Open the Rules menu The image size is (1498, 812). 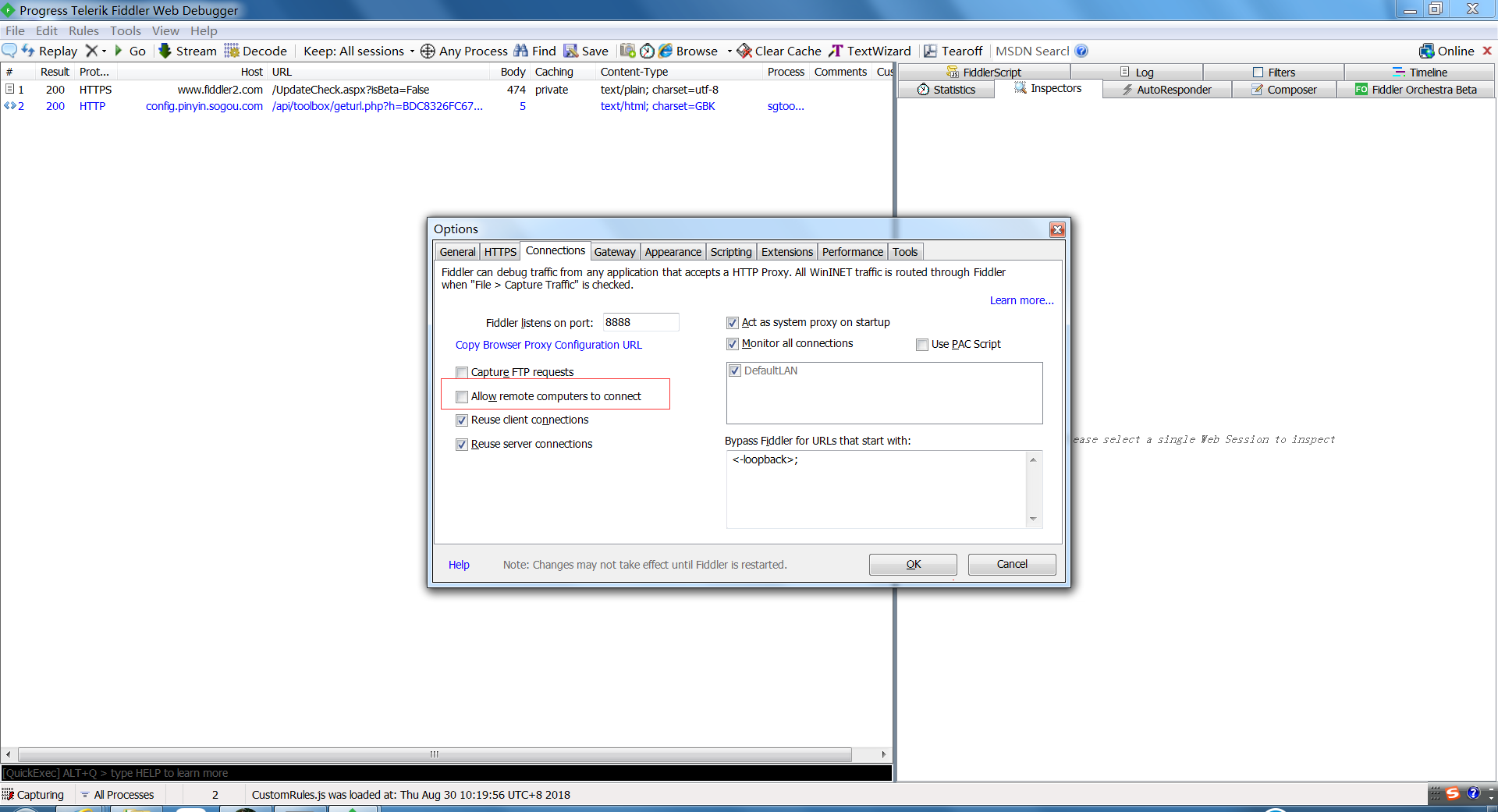[83, 30]
